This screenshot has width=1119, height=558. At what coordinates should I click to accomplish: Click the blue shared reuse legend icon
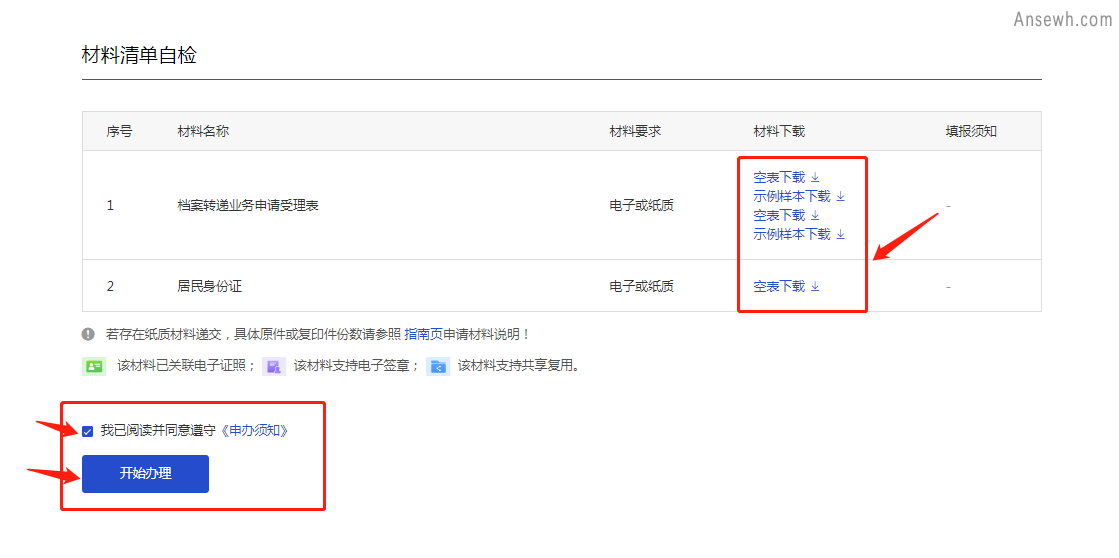[438, 366]
